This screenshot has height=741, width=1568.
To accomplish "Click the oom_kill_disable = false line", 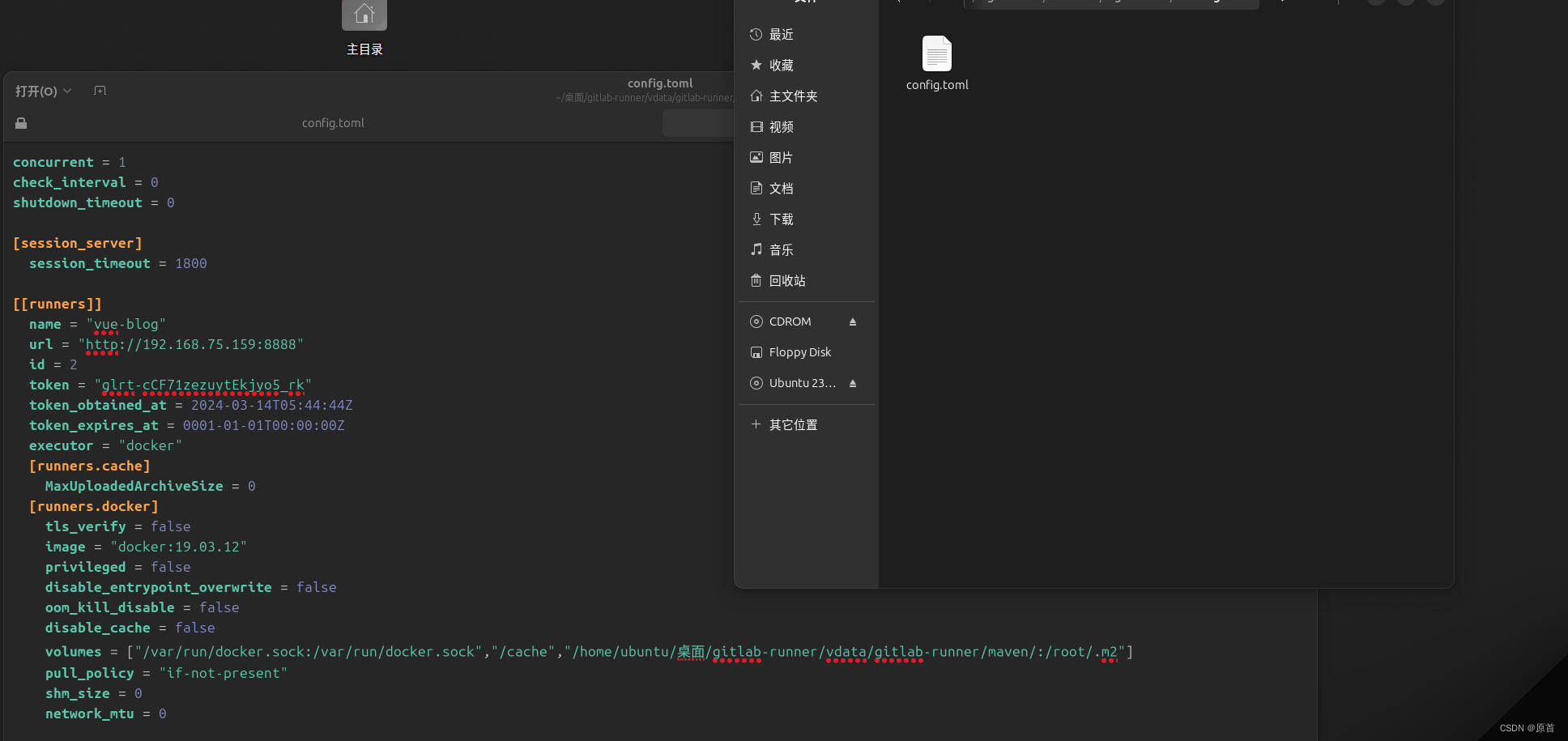I will click(143, 607).
